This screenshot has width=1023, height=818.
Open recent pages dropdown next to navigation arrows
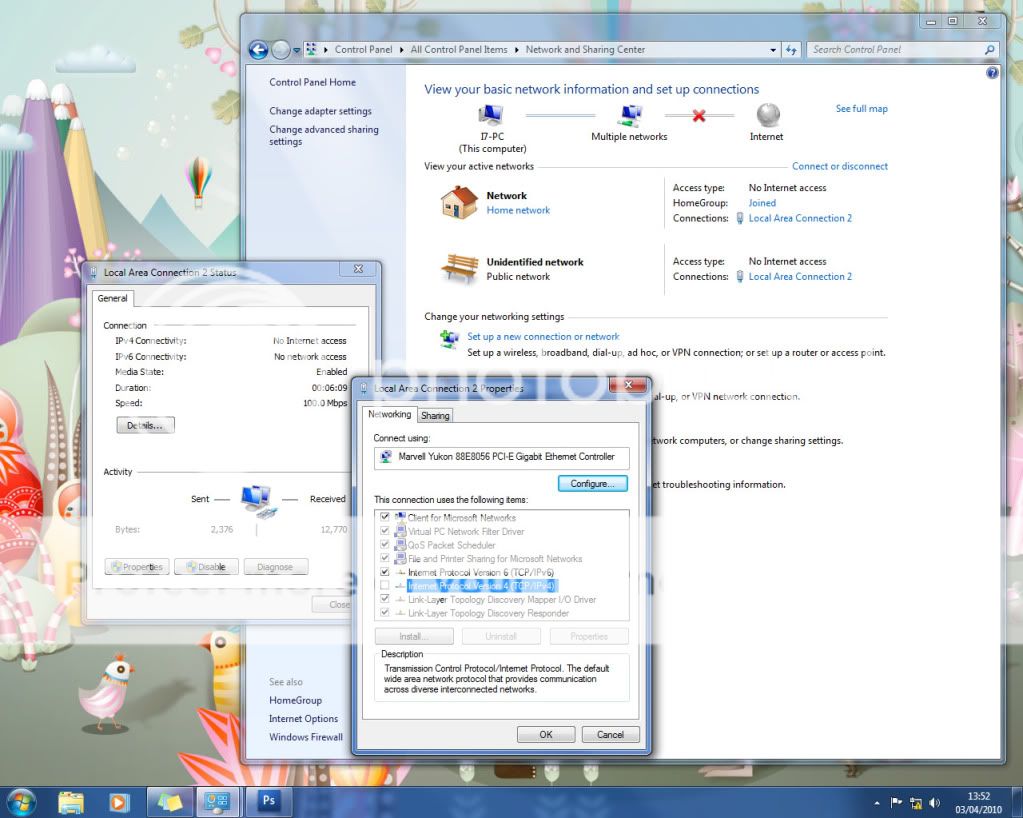pyautogui.click(x=296, y=50)
